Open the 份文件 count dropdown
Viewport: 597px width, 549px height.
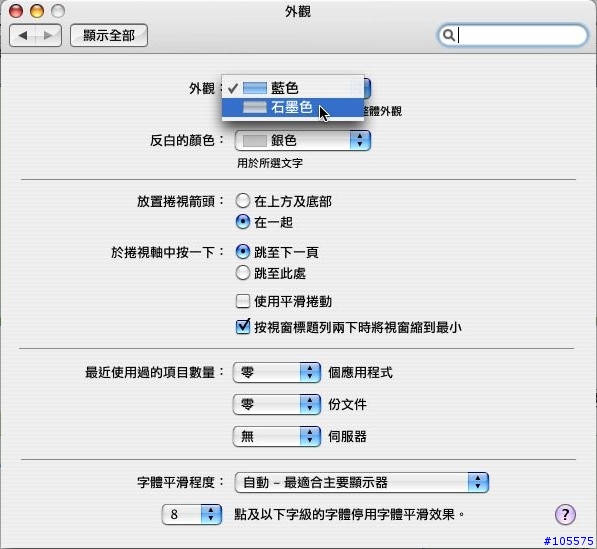(276, 404)
